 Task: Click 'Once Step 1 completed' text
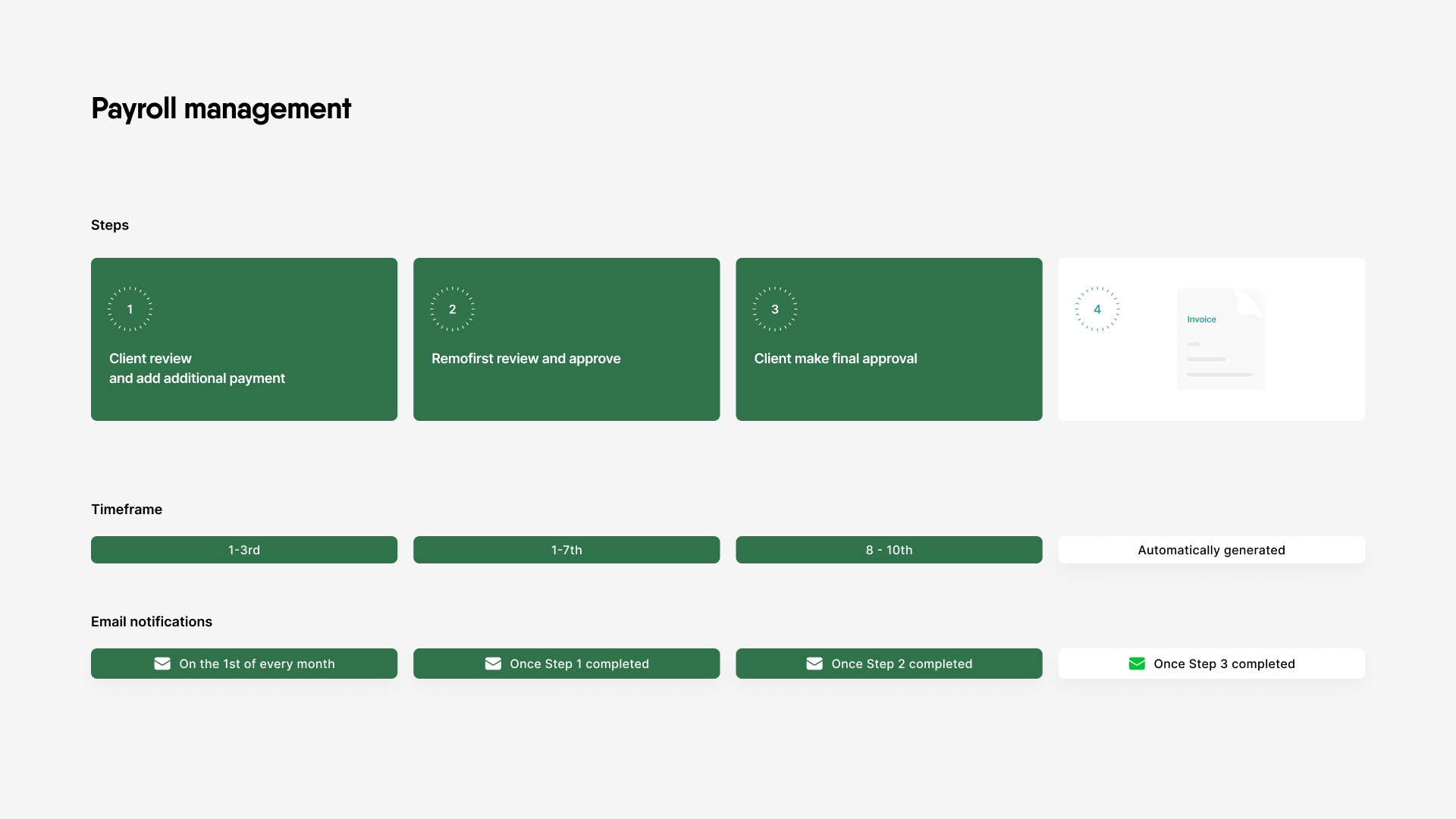pos(579,664)
